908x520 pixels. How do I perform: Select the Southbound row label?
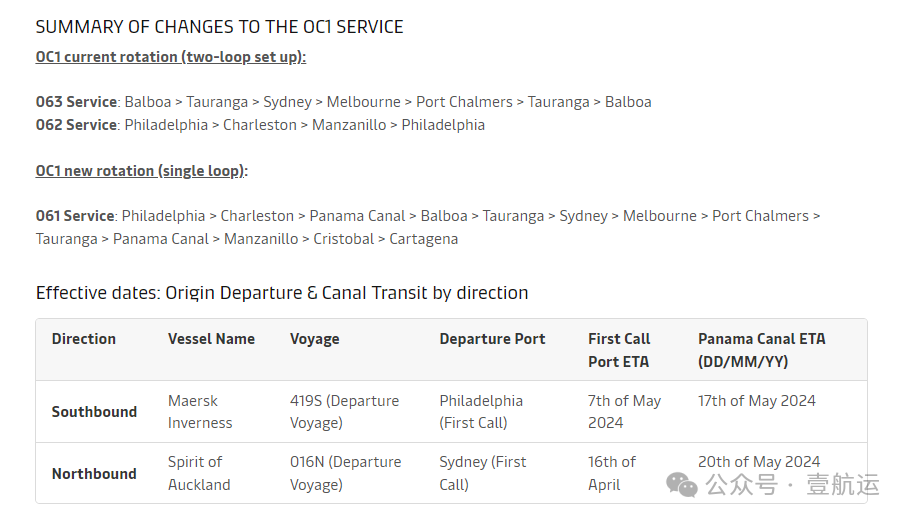pyautogui.click(x=94, y=412)
